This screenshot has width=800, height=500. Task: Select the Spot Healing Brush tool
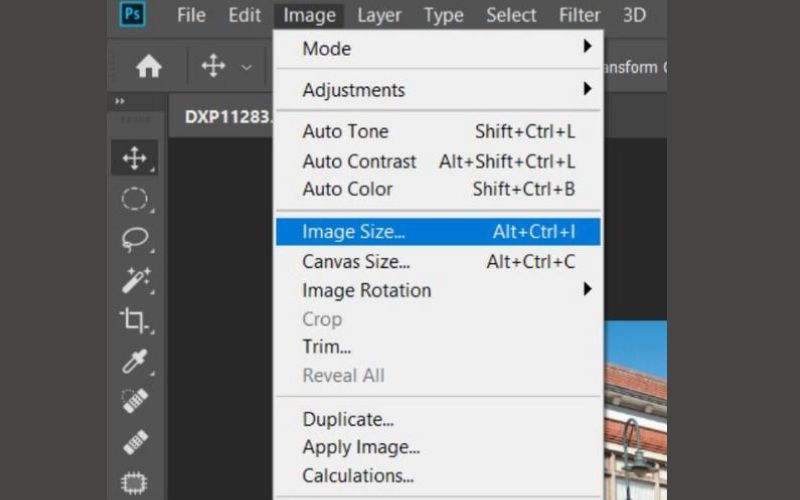pos(135,401)
